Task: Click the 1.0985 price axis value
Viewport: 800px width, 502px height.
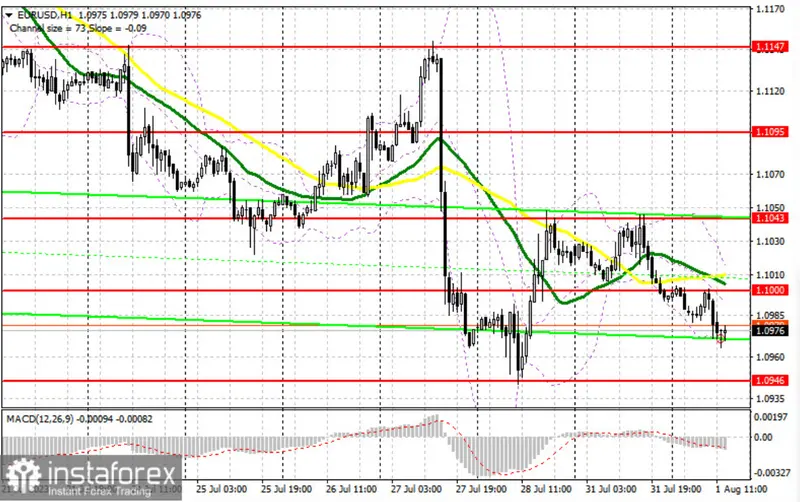Action: pos(770,315)
